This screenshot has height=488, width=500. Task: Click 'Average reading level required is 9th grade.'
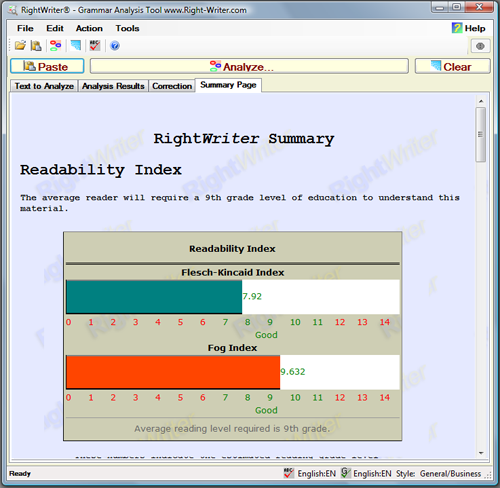point(232,429)
